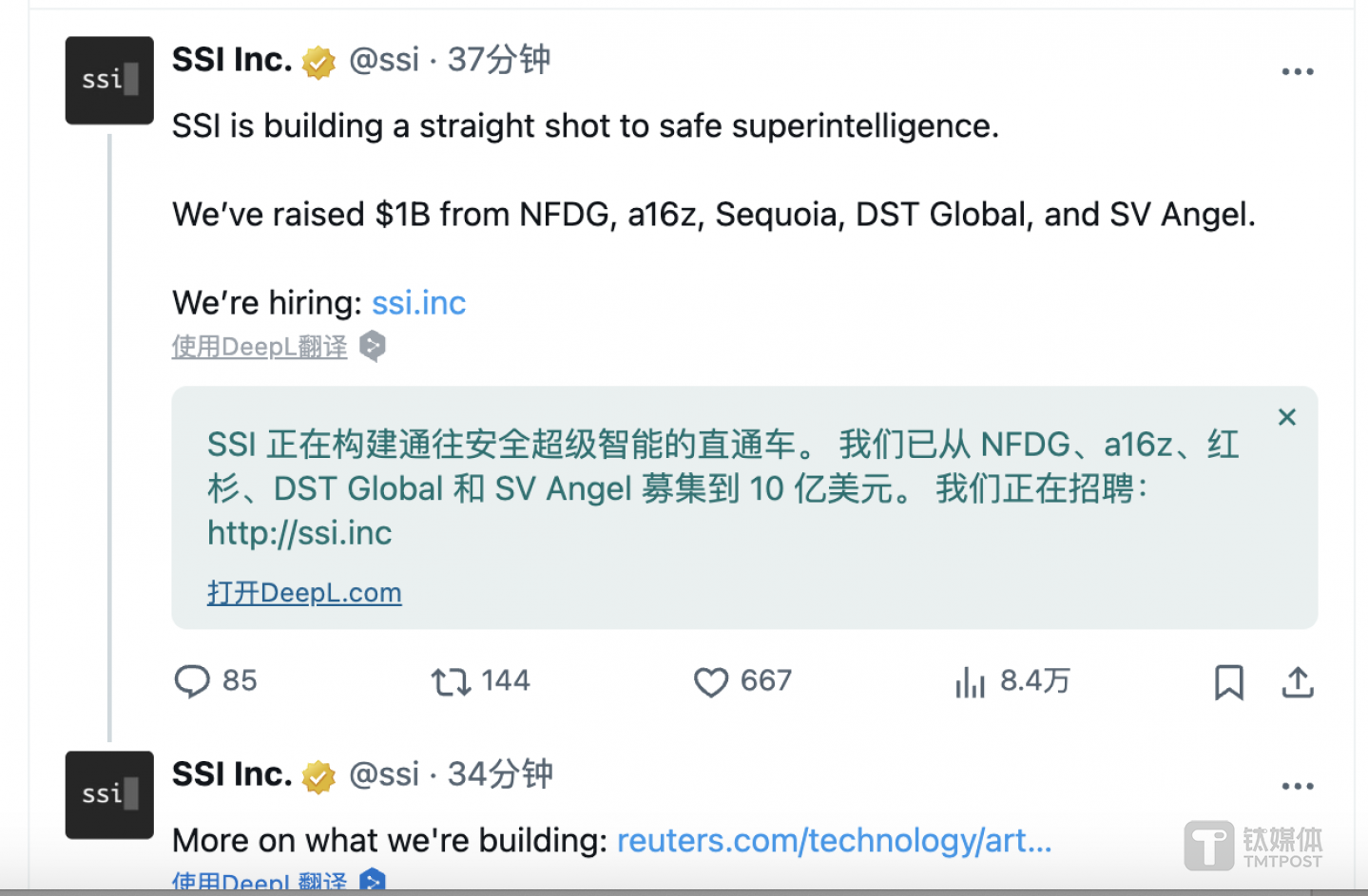Screen dimensions: 1368x896
Task: Click the verified badge on first tweet
Action: coord(318,63)
